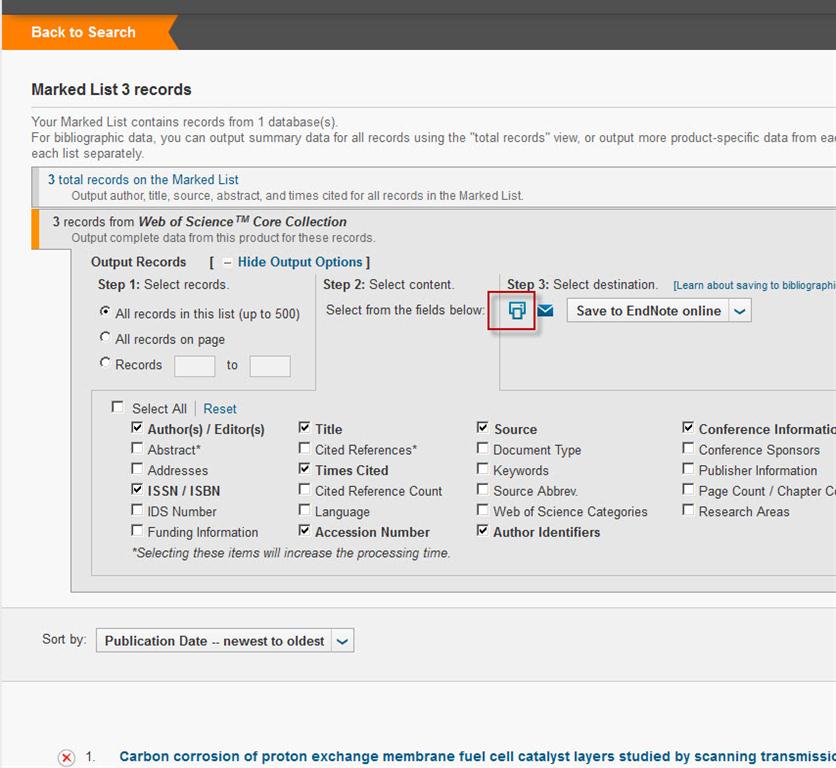Collapse output options with minus icon
The height and width of the screenshot is (768, 836).
click(x=227, y=262)
